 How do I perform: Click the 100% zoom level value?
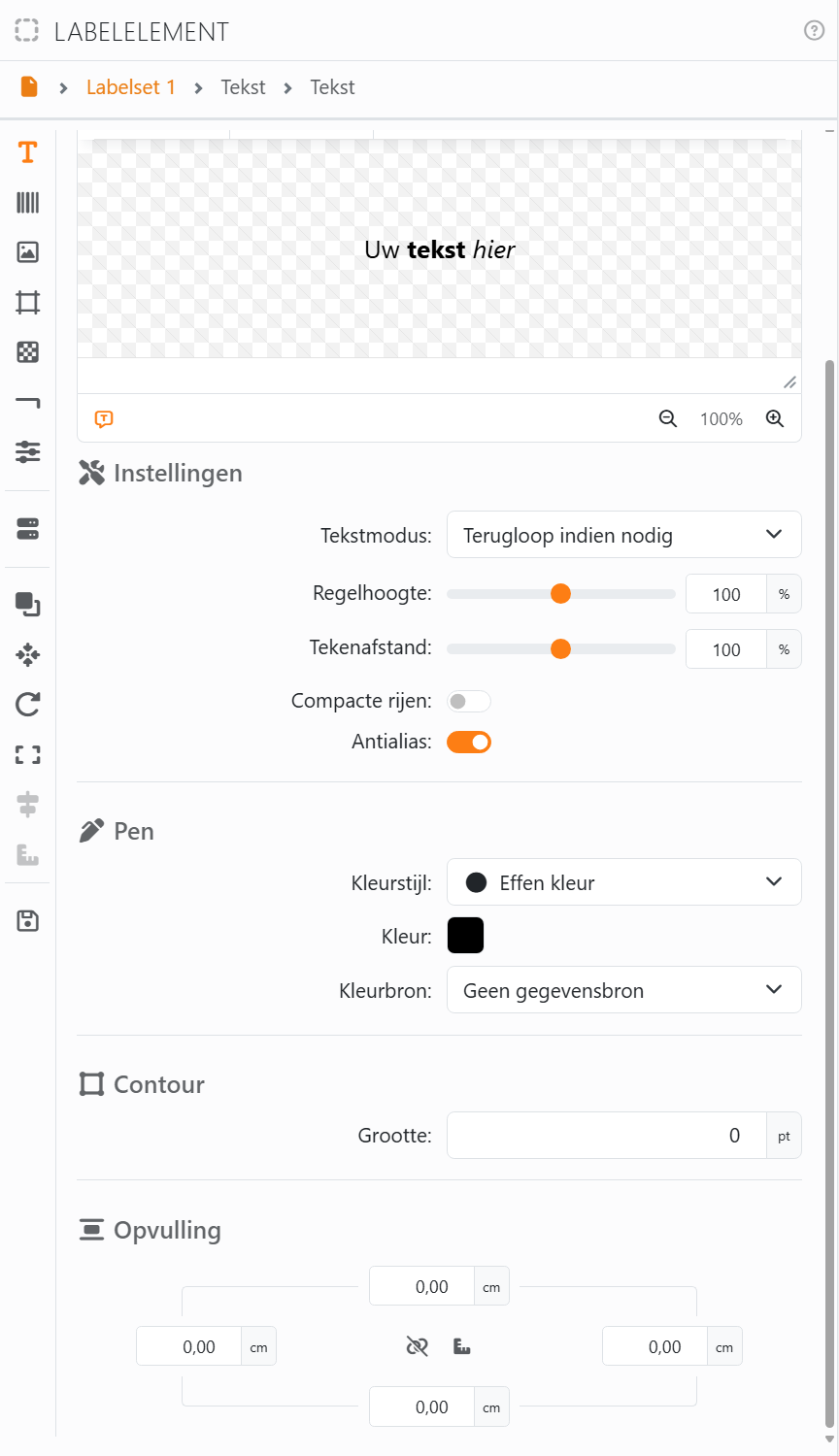click(x=722, y=419)
